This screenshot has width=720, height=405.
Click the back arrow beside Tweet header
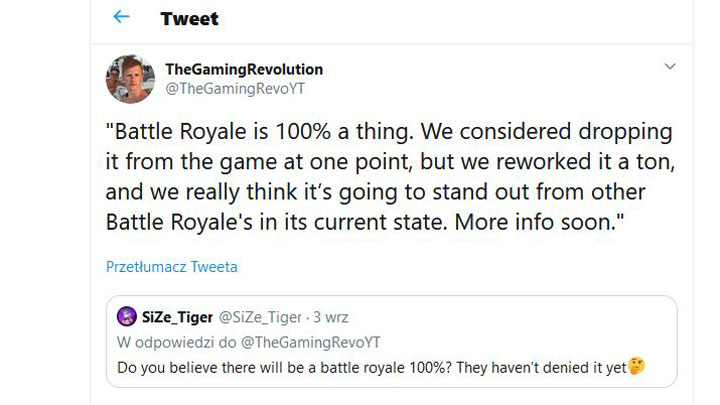[121, 17]
